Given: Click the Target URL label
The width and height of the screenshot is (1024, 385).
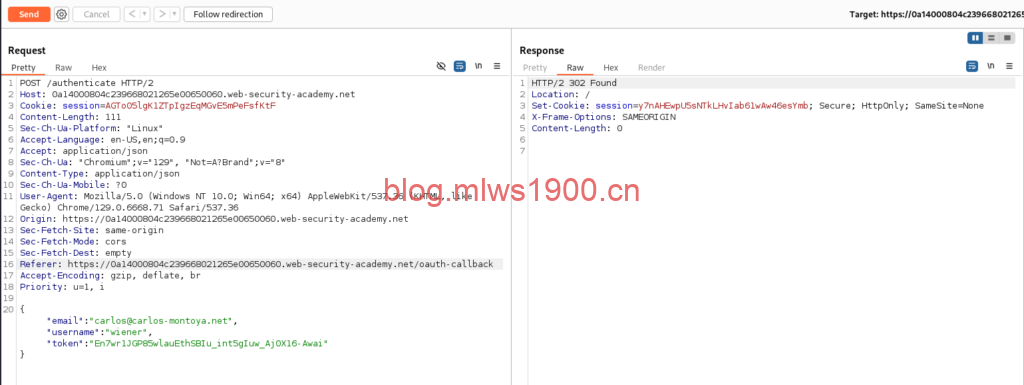Looking at the screenshot, I should [x=936, y=14].
